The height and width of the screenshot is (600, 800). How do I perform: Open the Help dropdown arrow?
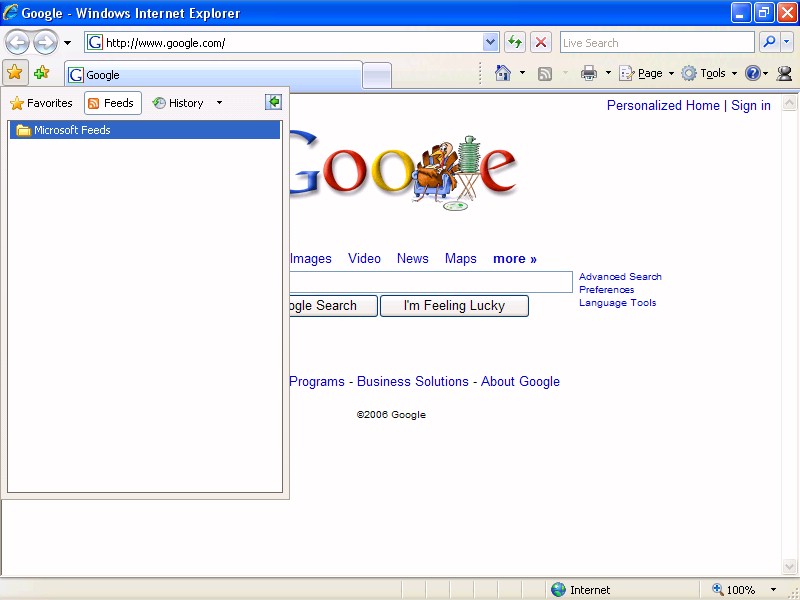[766, 74]
